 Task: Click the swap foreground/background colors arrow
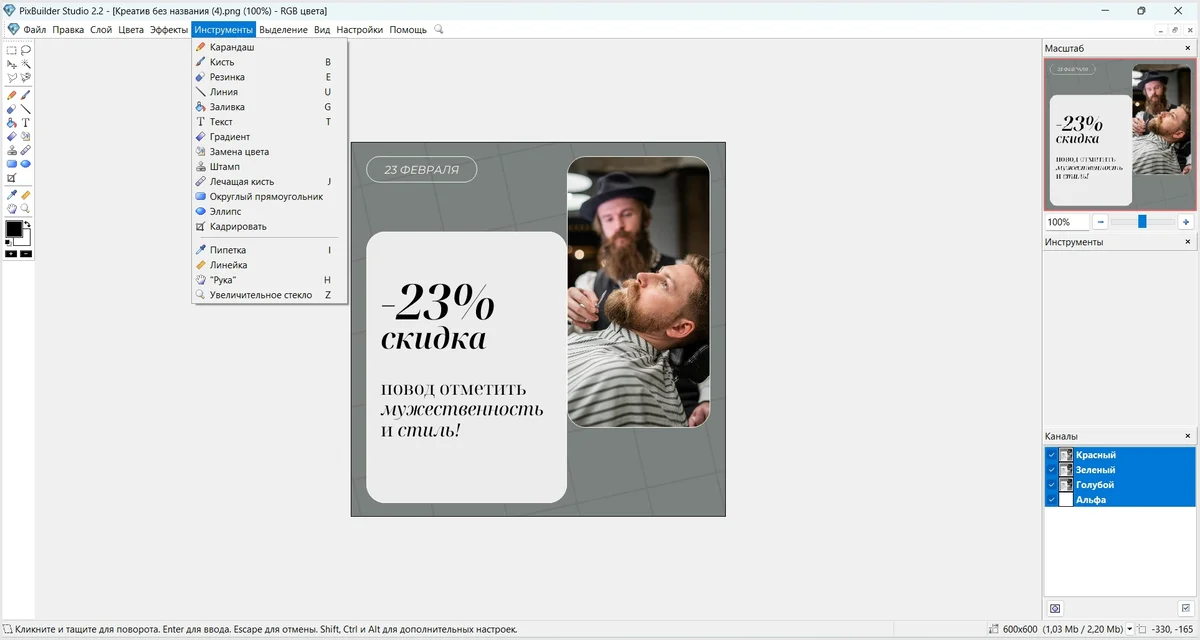27,225
